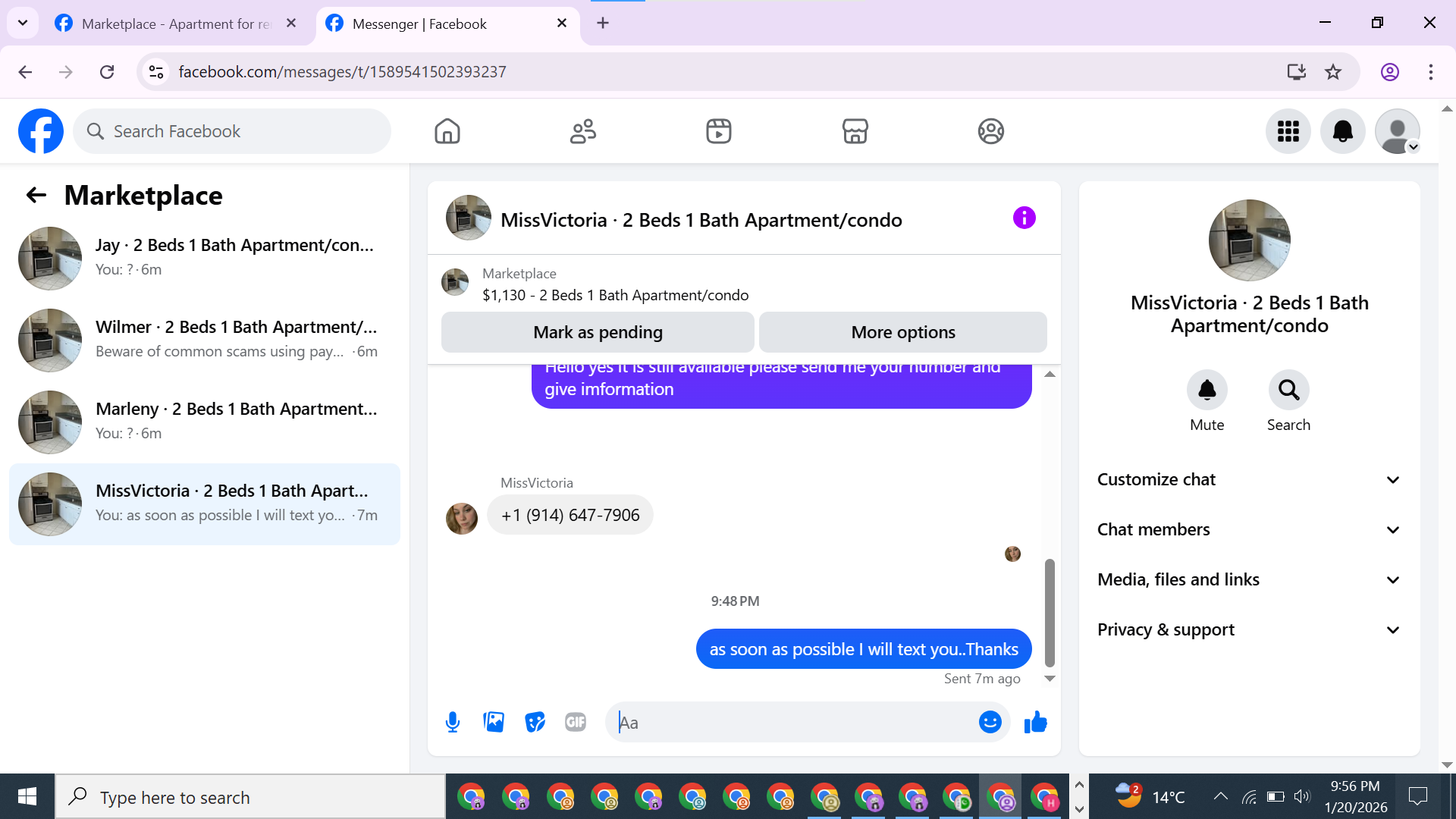1456x819 pixels.
Task: Install app icon in address bar
Action: [x=1297, y=72]
